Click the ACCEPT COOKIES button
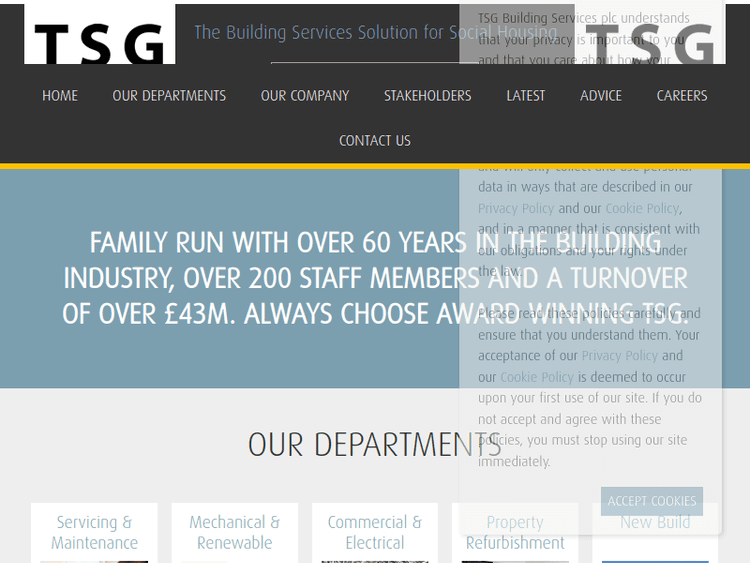The image size is (750, 563). tap(651, 501)
